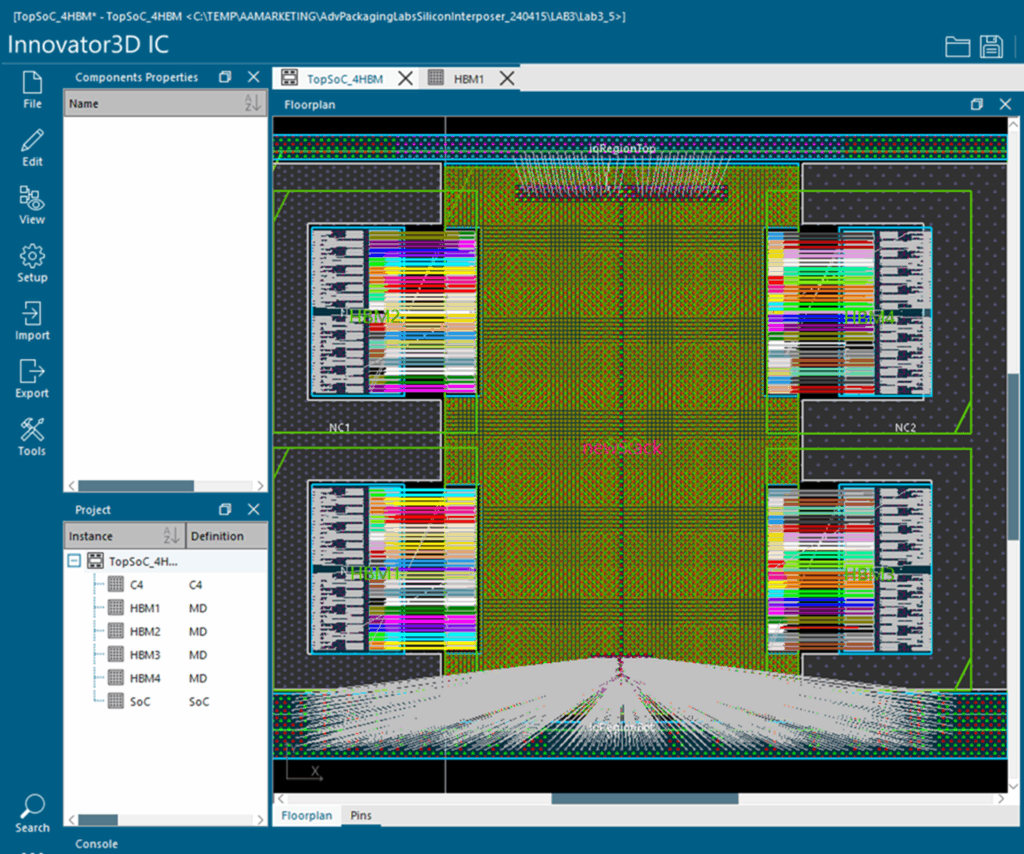The height and width of the screenshot is (854, 1024).
Task: Open the Setup panel via its gear icon
Action: coord(31,262)
